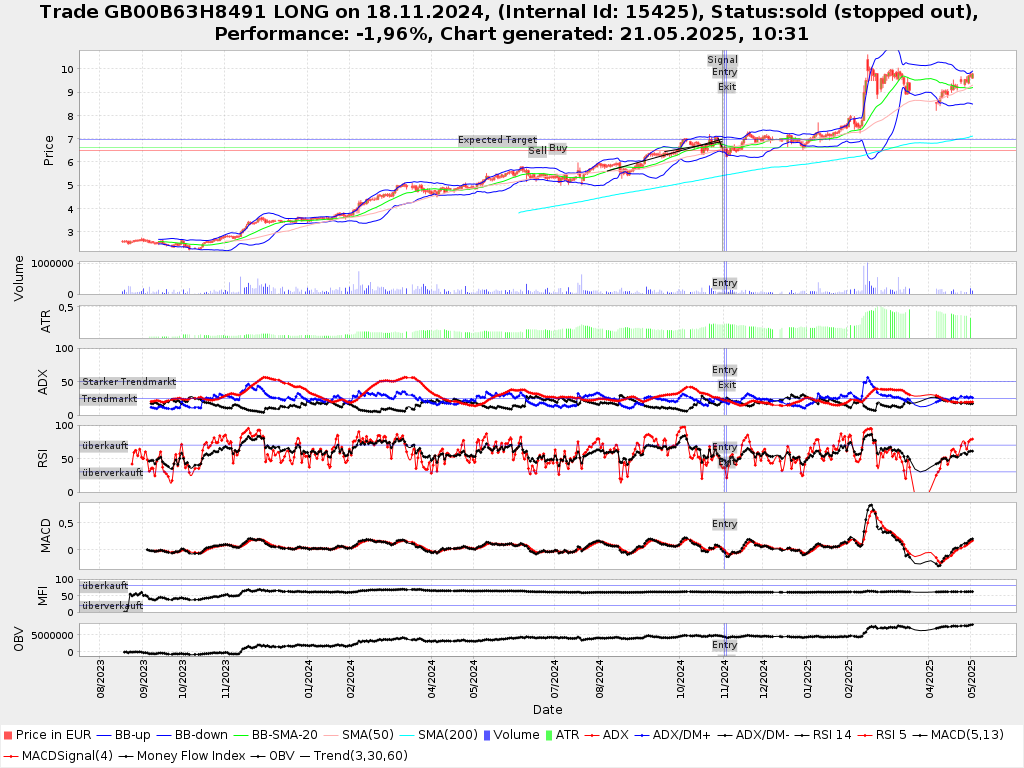Screen dimensions: 1024x768
Task: Click the Buy label on the price chart
Action: click(x=558, y=148)
